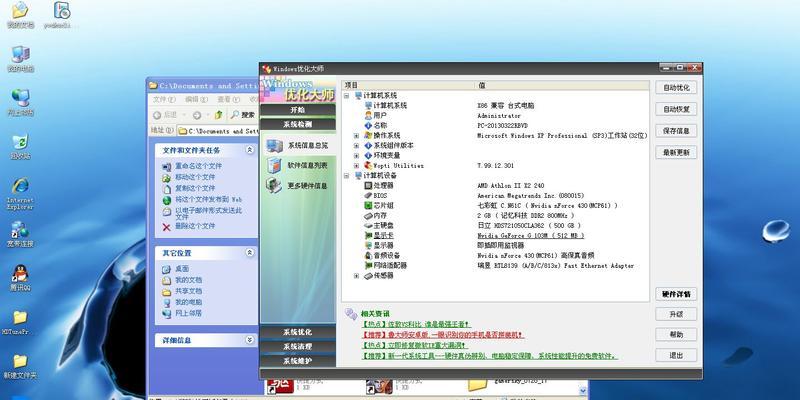Screen dimensions: 800x400
Task: Open the 系统维护 section tab
Action: coord(297,361)
